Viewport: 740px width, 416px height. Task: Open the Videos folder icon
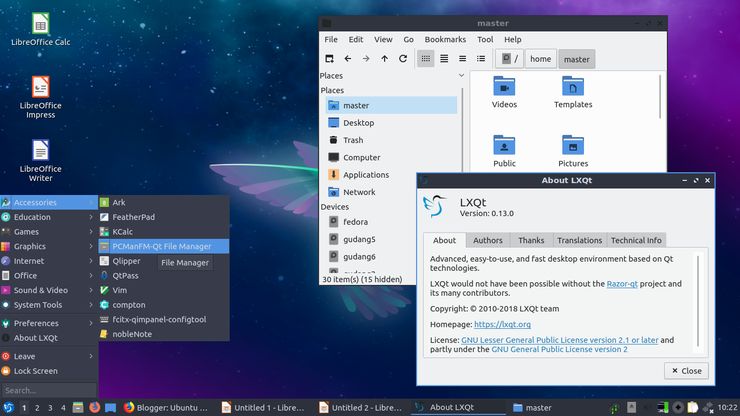click(x=504, y=86)
